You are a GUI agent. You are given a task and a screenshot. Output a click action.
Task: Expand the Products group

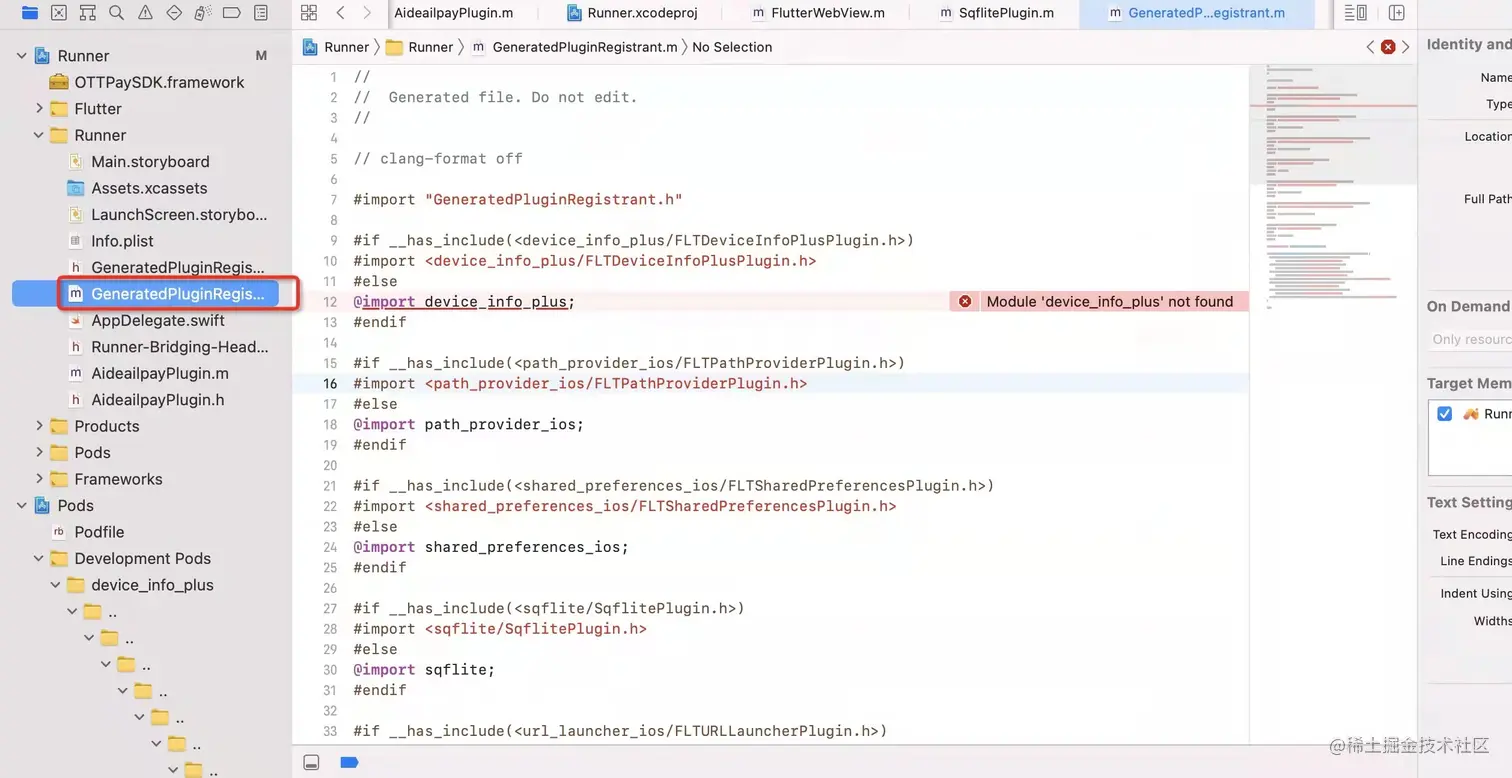pyautogui.click(x=39, y=426)
